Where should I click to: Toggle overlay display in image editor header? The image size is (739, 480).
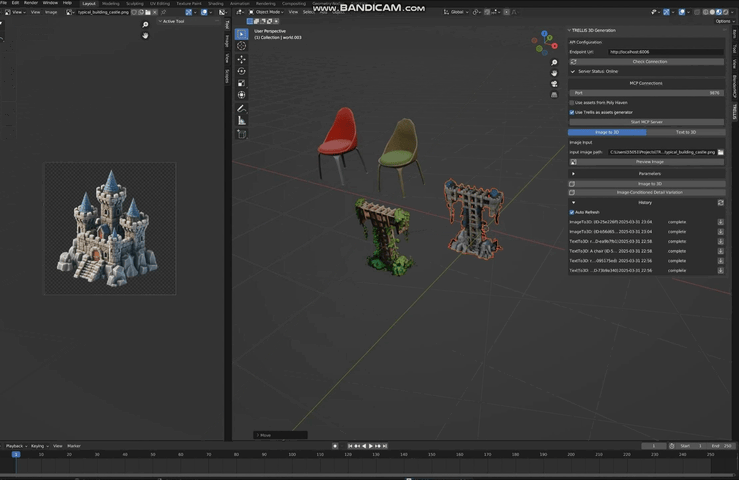pyautogui.click(x=204, y=12)
